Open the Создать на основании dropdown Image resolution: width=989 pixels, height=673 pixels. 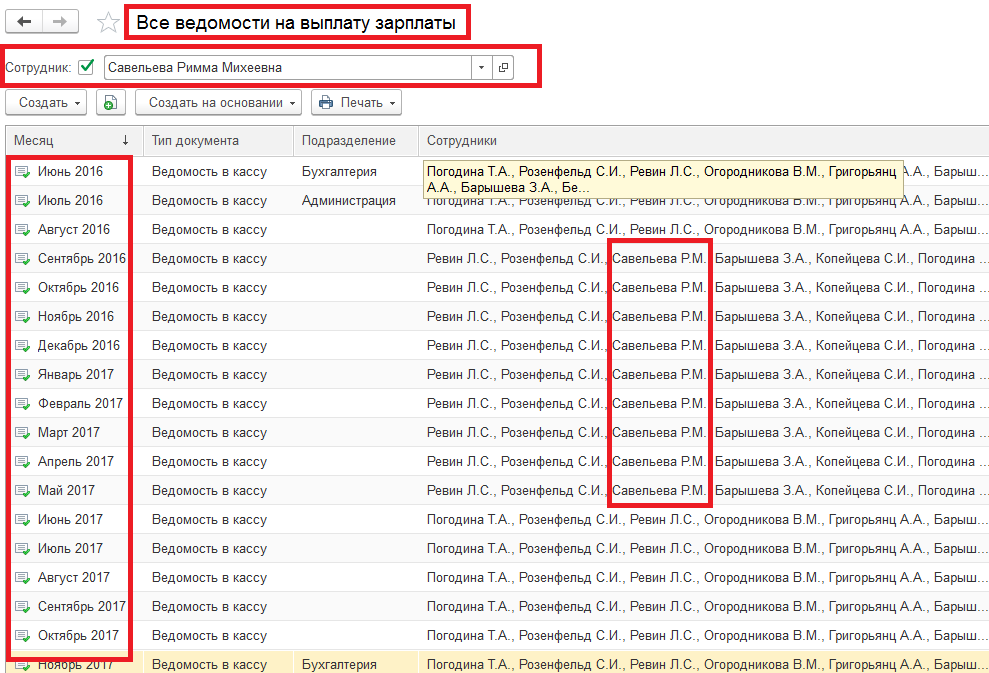tap(218, 102)
